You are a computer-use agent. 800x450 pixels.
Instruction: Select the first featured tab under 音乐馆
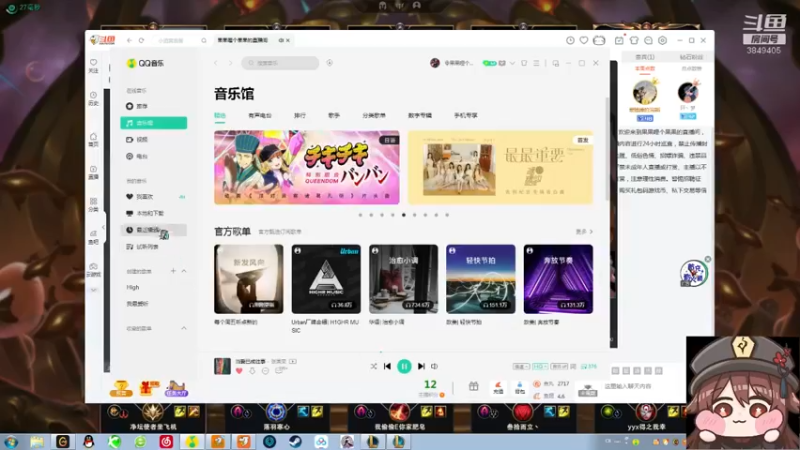pyautogui.click(x=220, y=116)
